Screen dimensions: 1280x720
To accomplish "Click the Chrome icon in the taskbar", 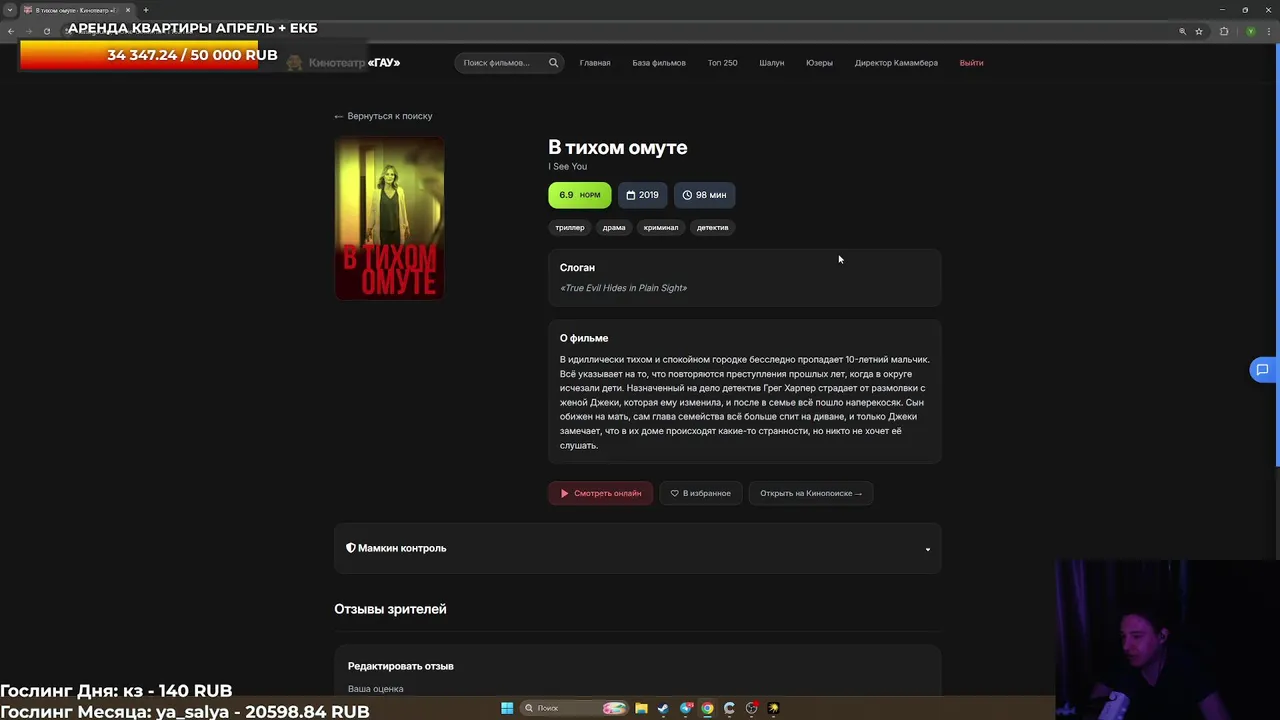I will 707,708.
